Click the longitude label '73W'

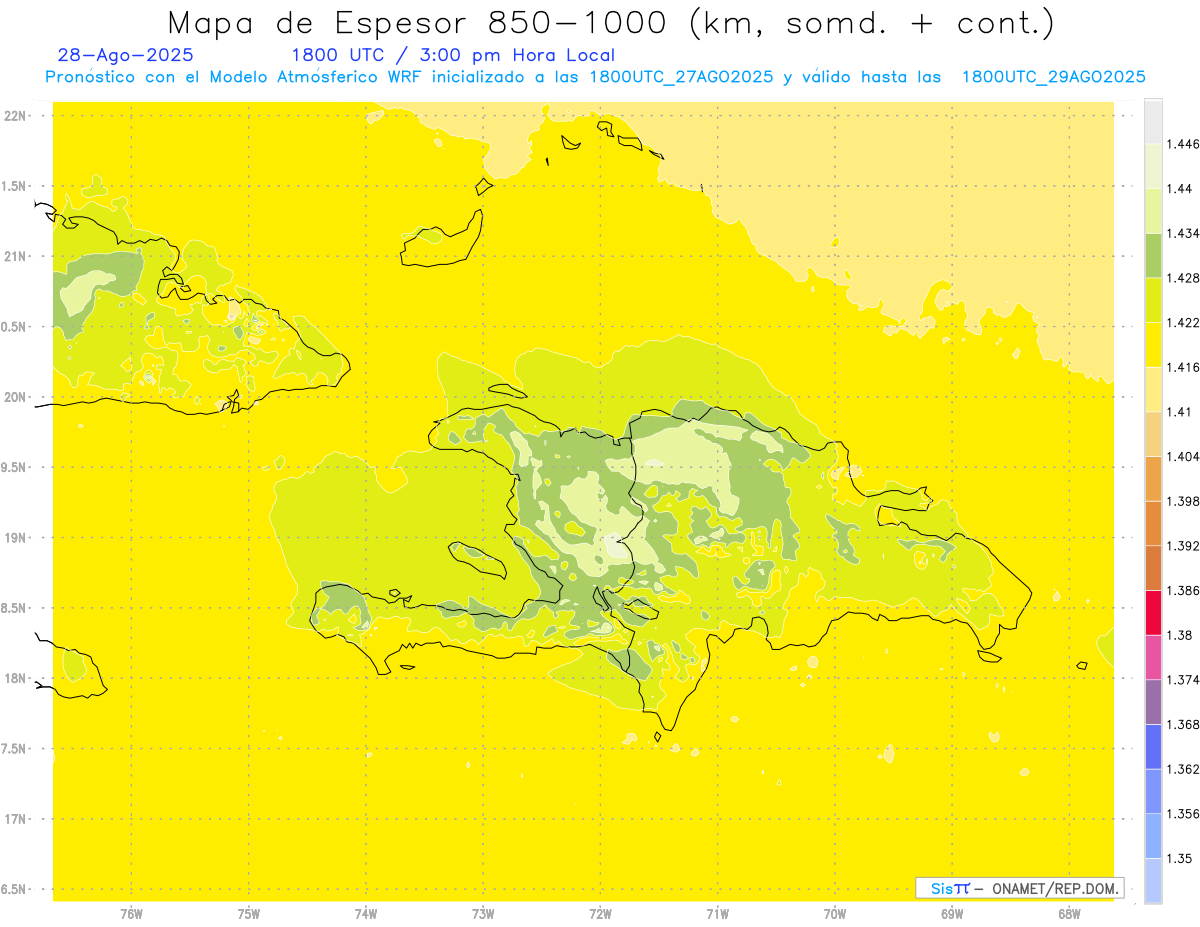(483, 913)
